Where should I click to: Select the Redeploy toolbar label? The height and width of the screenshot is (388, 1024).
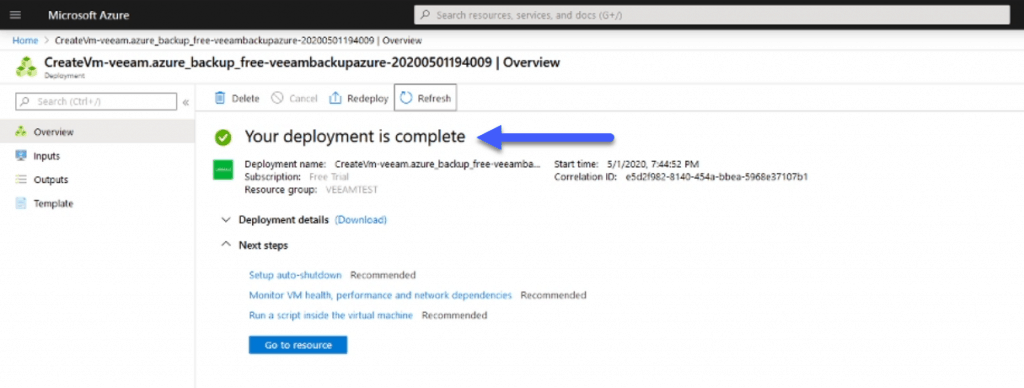368,99
